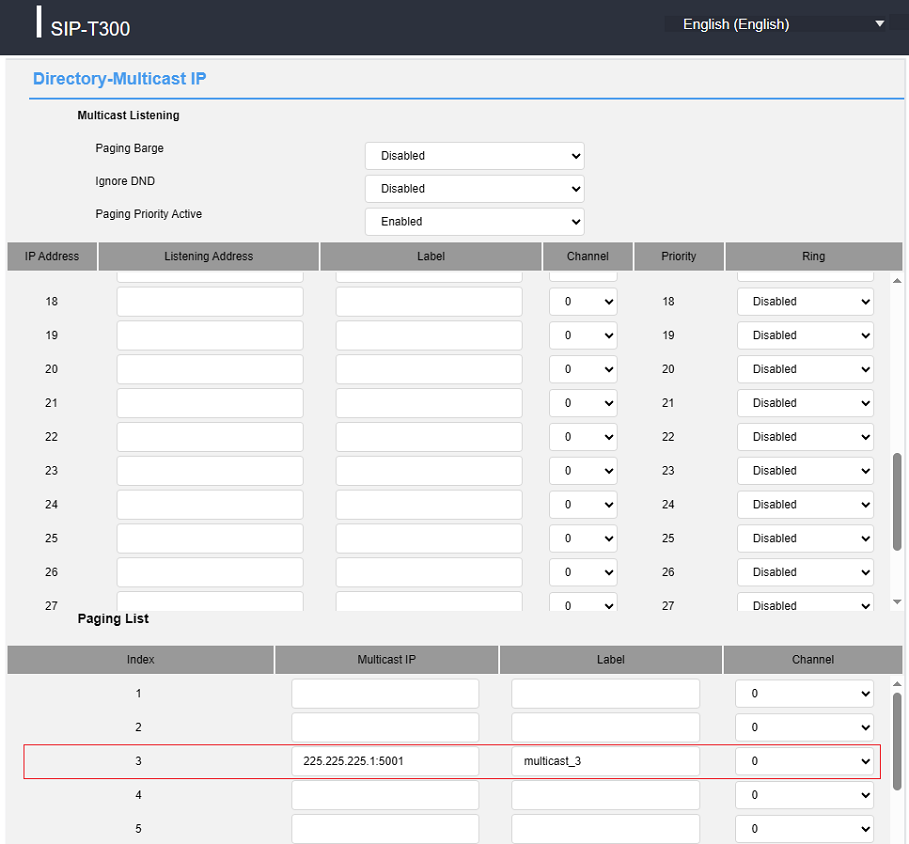Open Channel dropdown for listening row 24
The image size is (909, 844).
(x=583, y=504)
